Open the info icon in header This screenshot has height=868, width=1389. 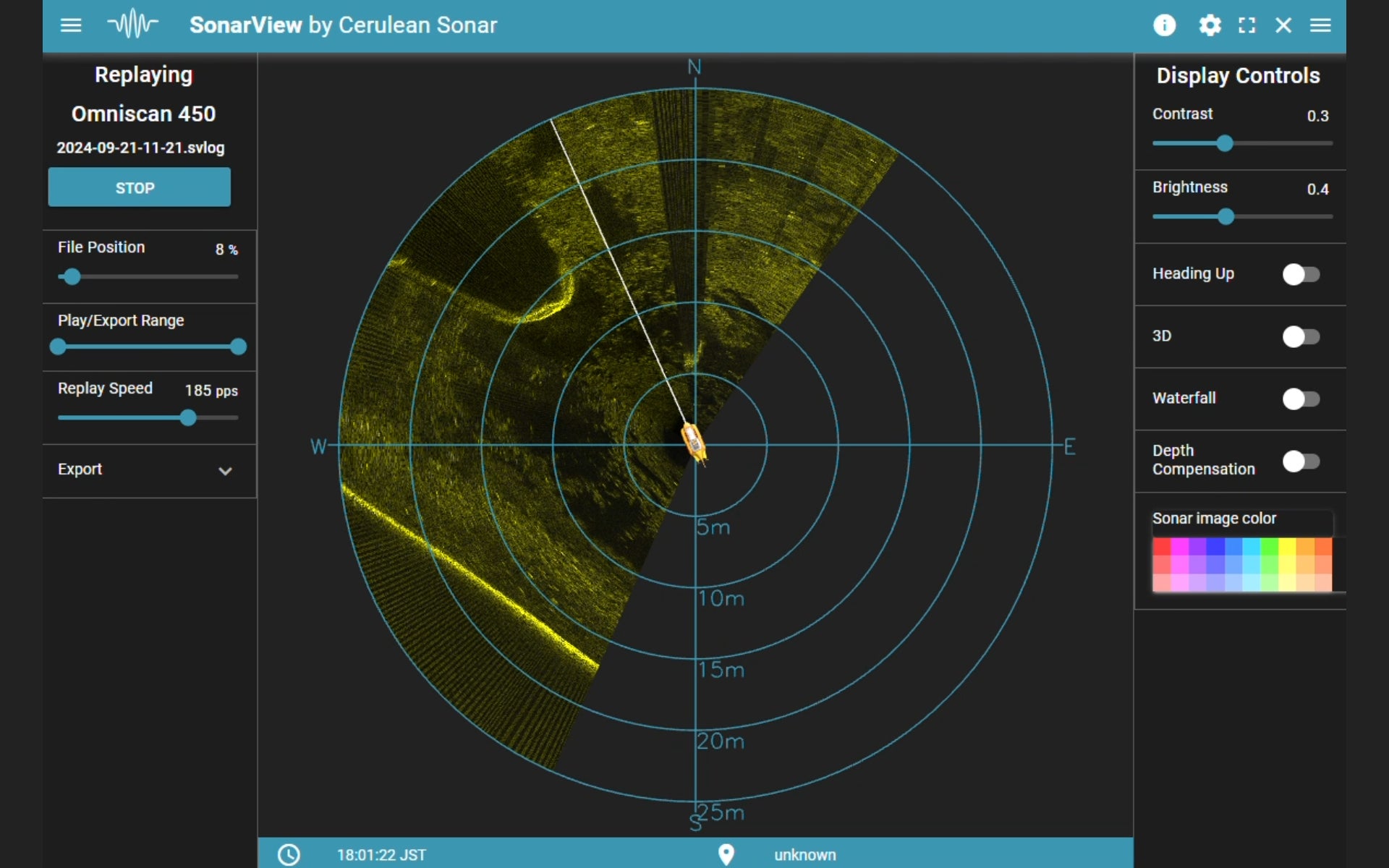(x=1164, y=25)
